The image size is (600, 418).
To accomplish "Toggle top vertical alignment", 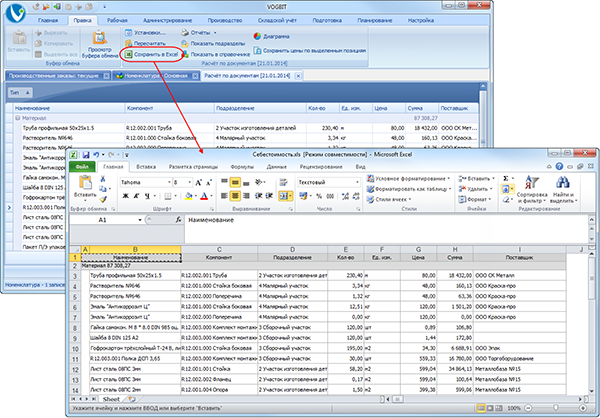I will tap(224, 182).
